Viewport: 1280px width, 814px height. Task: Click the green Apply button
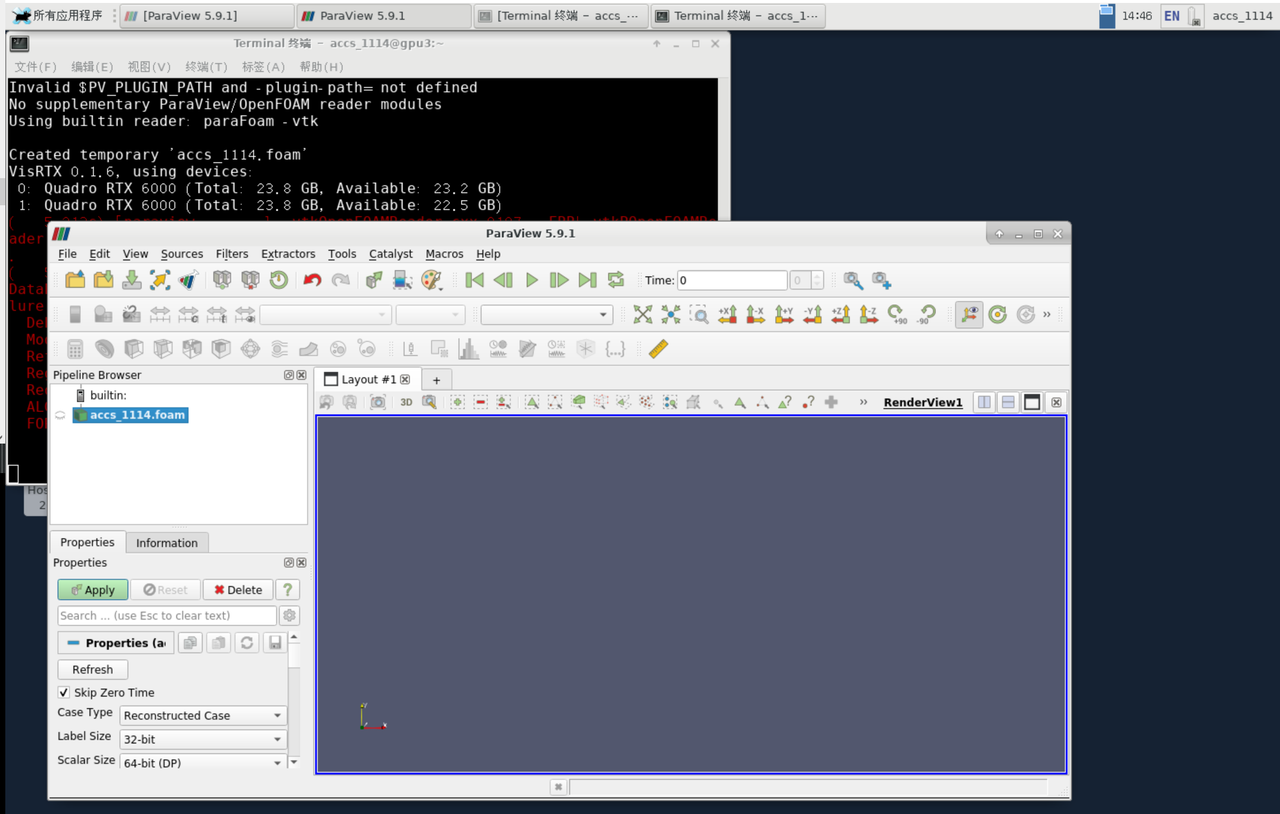[93, 590]
